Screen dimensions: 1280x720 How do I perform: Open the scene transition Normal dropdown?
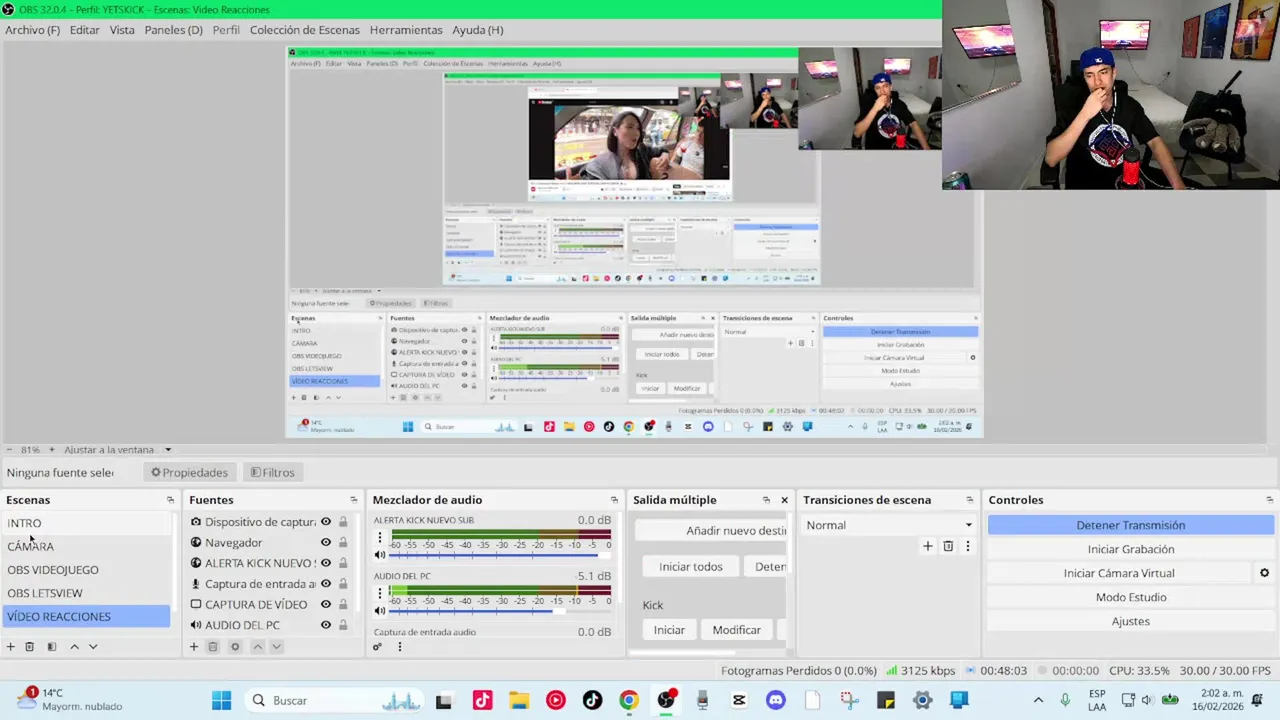889,525
